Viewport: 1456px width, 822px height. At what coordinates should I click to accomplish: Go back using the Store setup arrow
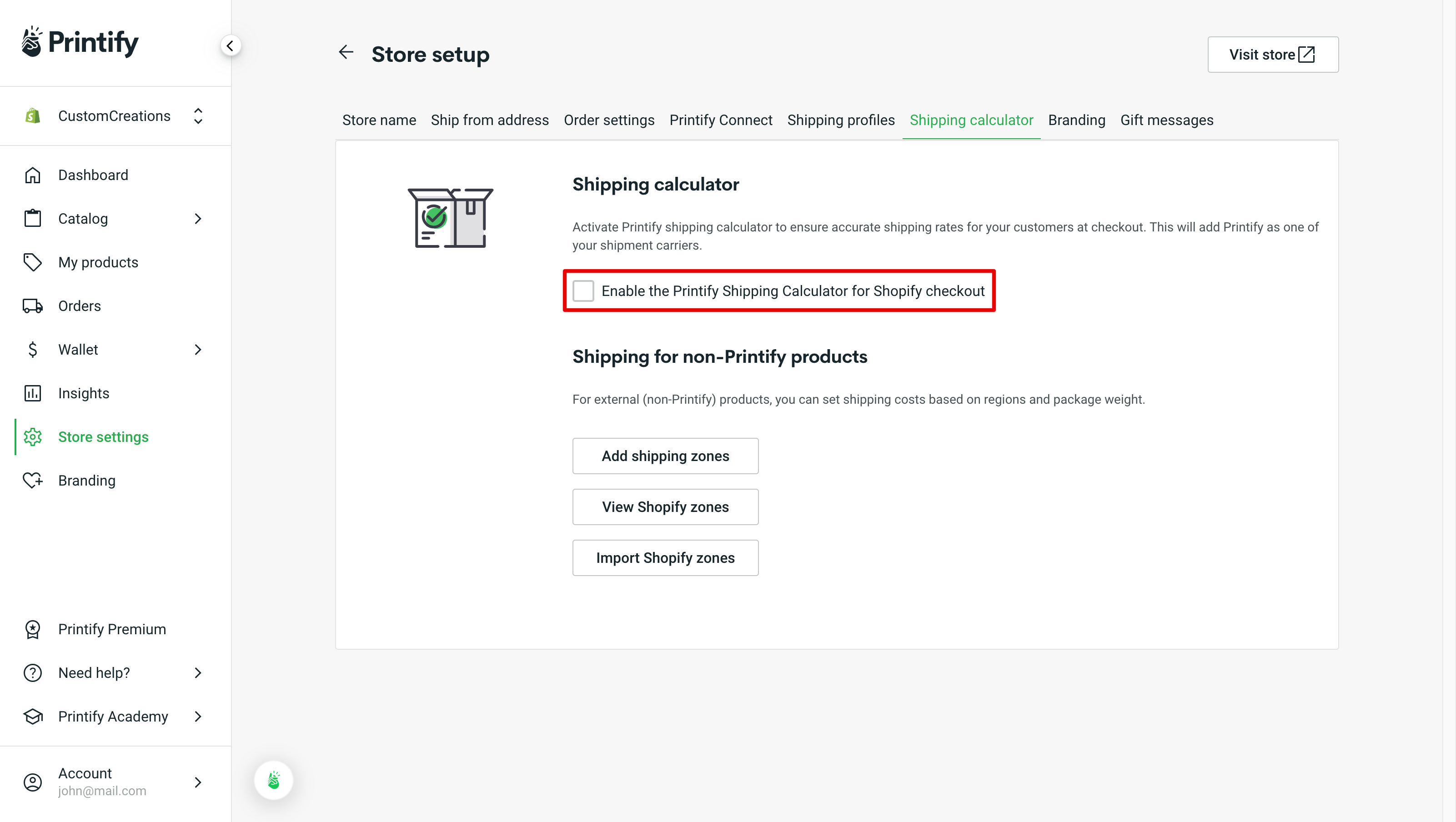[x=346, y=52]
